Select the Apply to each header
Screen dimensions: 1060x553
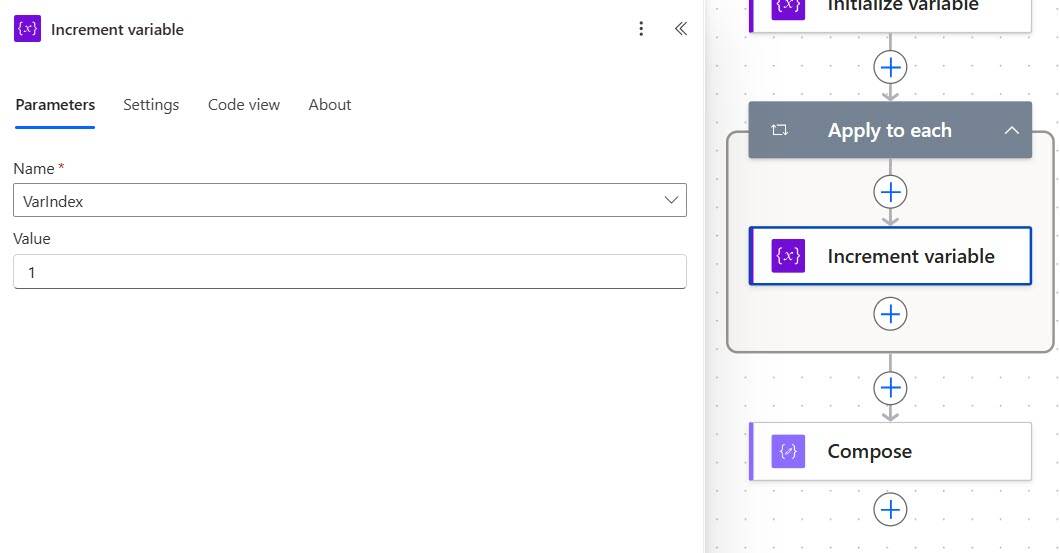coord(890,130)
